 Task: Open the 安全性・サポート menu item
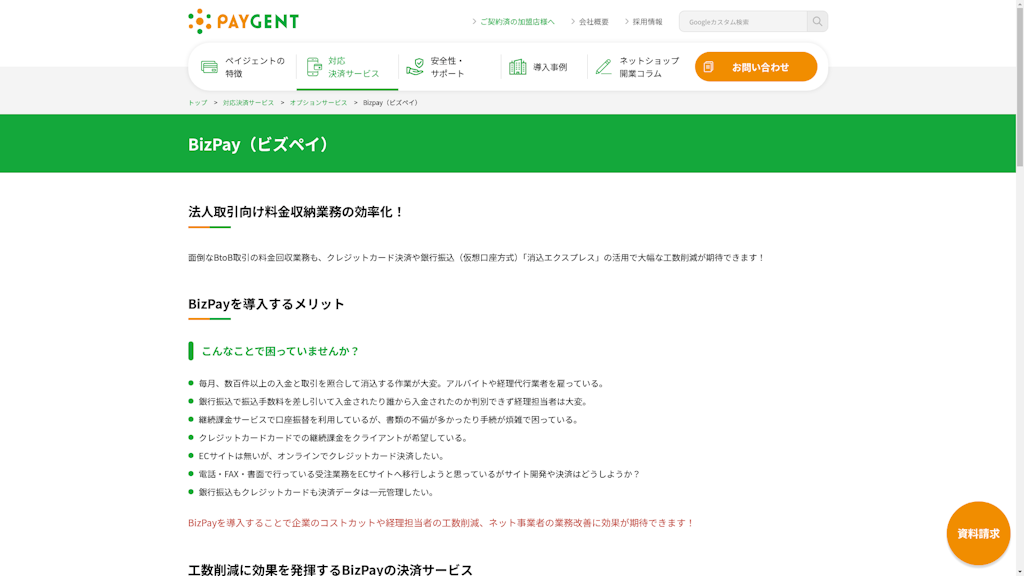pos(447,67)
